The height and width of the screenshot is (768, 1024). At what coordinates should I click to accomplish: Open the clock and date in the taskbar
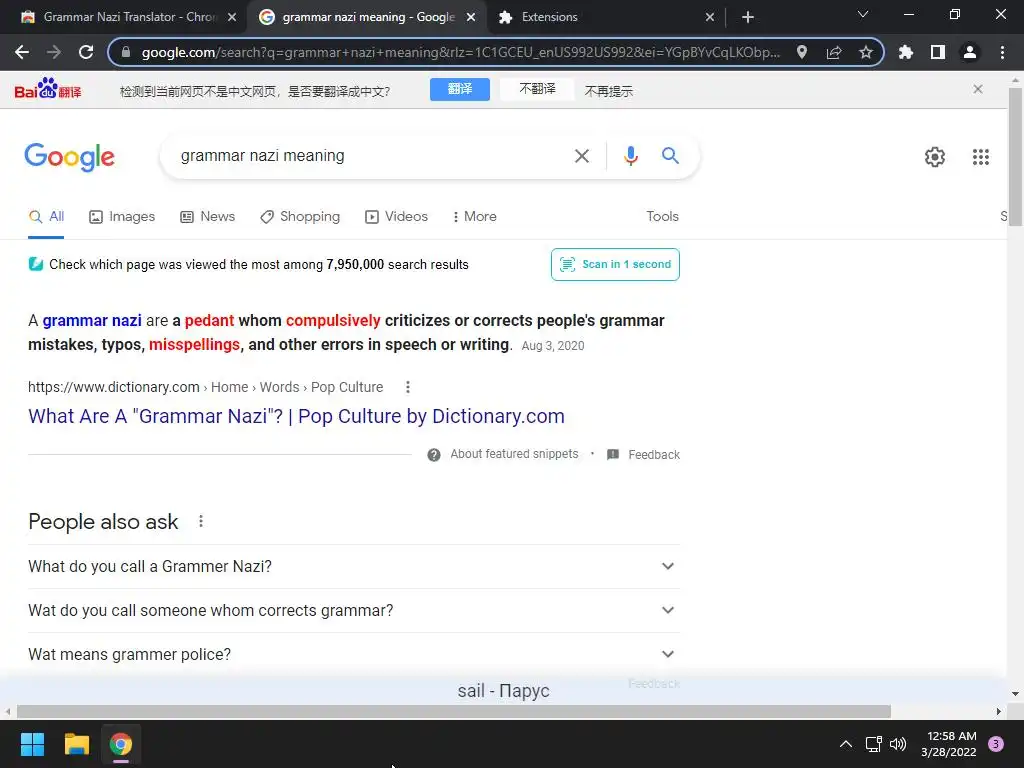(x=949, y=744)
